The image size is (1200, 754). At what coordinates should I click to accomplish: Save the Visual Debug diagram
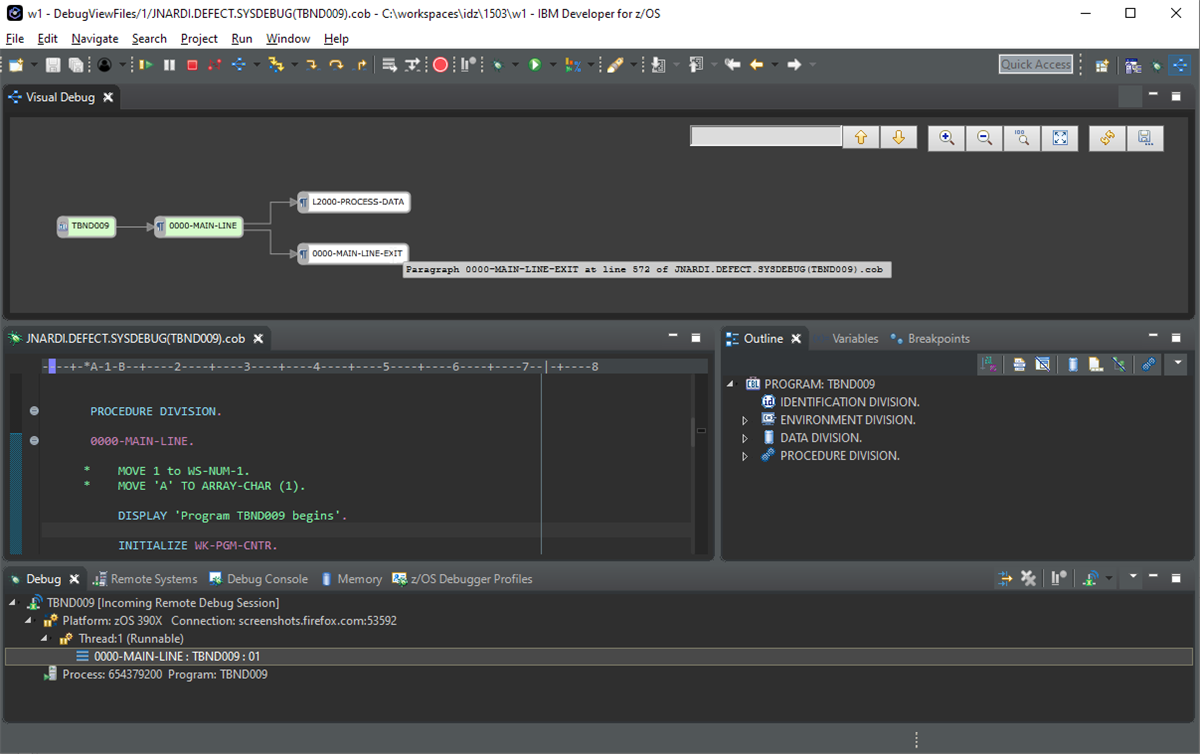[x=1145, y=138]
